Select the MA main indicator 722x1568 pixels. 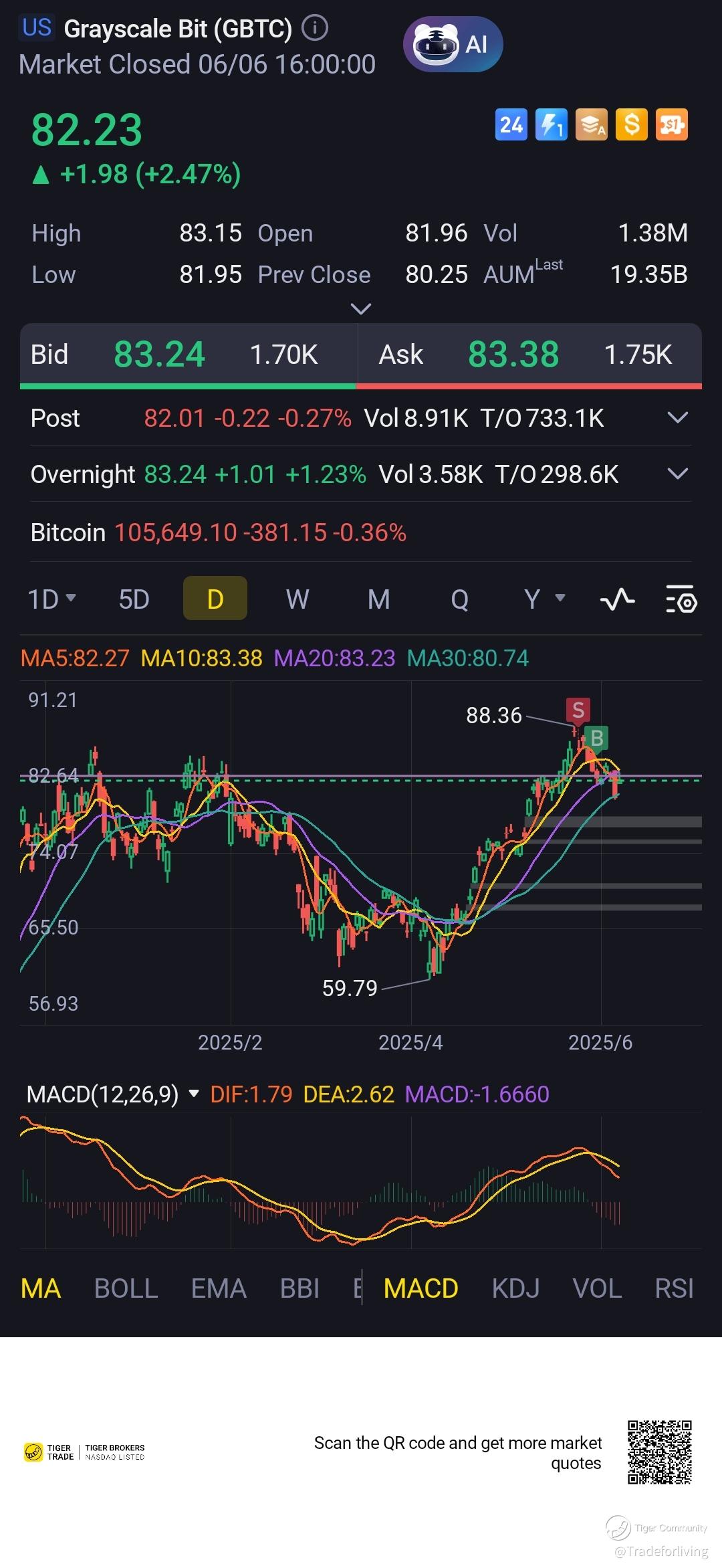[x=41, y=1288]
